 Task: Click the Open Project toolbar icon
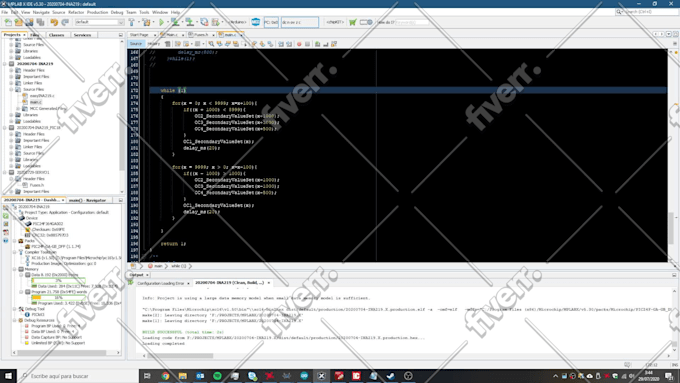point(29,22)
